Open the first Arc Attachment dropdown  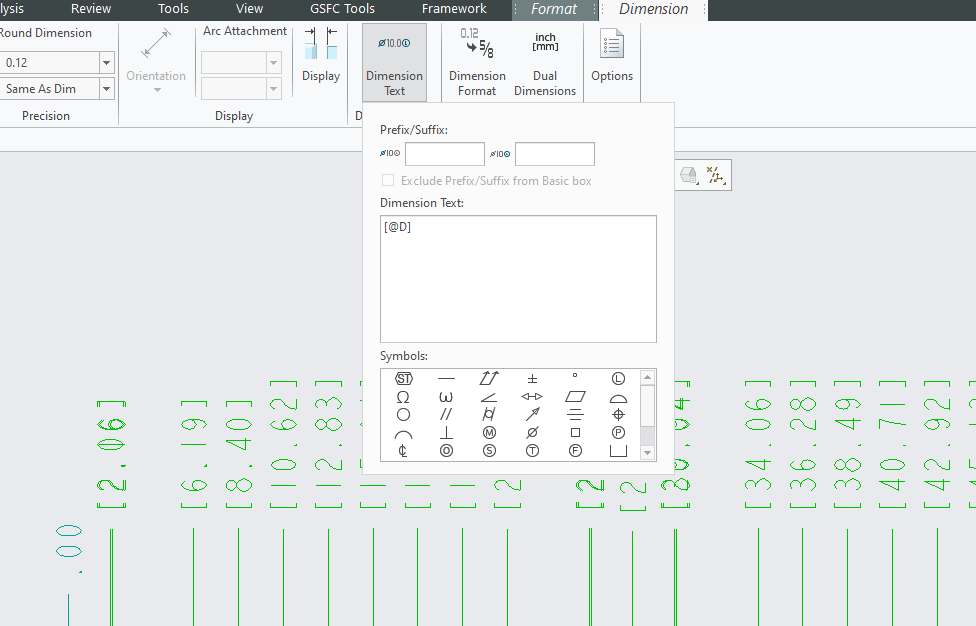point(273,62)
